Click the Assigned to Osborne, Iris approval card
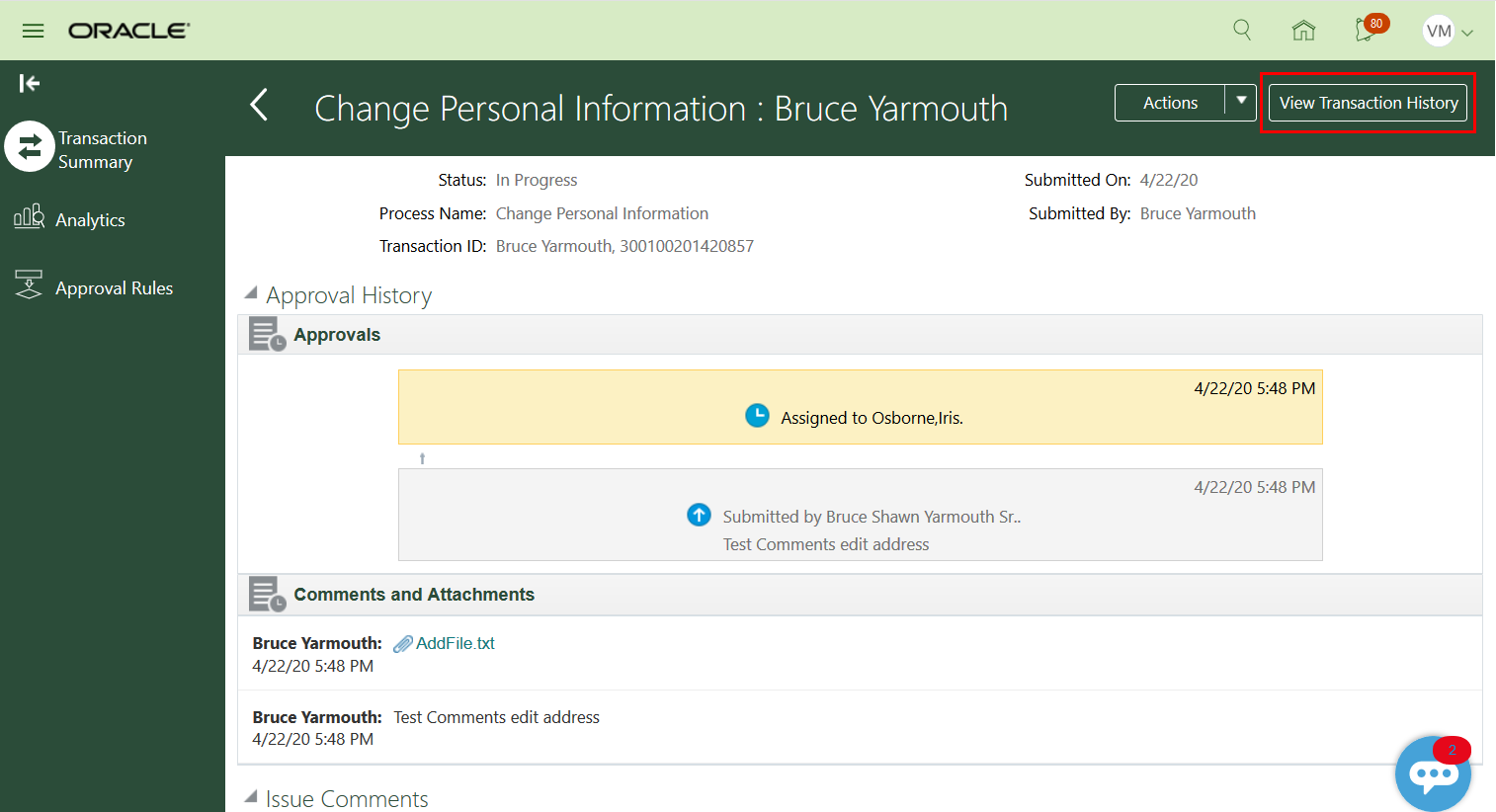 click(860, 407)
